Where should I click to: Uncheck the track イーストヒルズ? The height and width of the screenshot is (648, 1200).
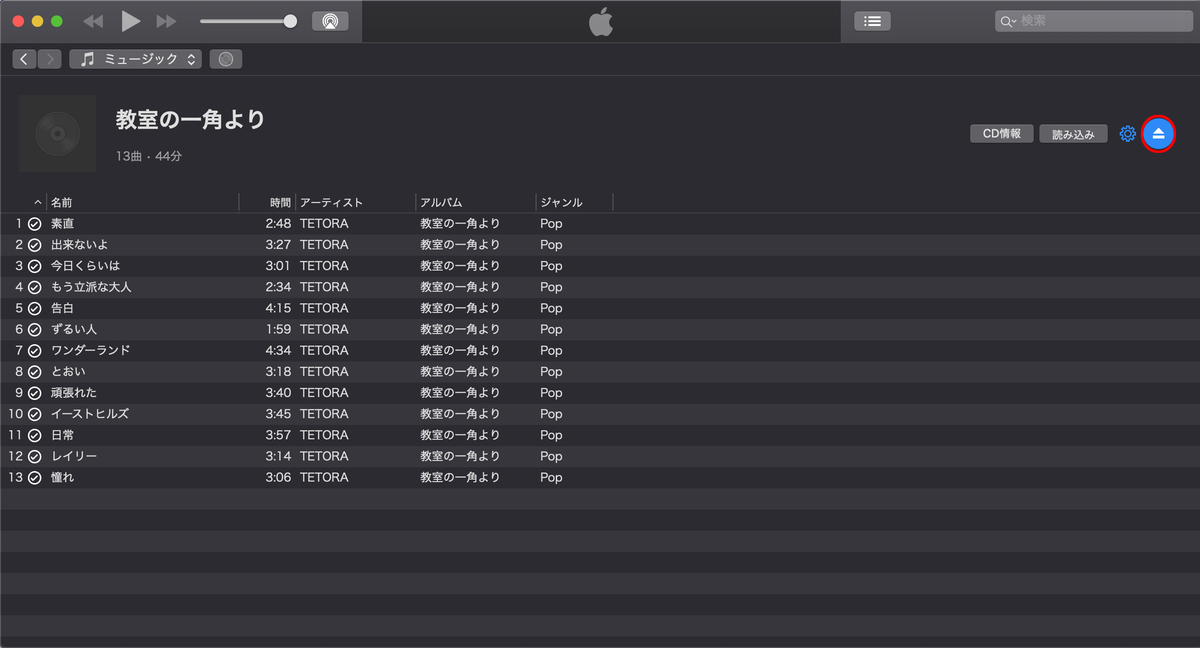point(34,414)
